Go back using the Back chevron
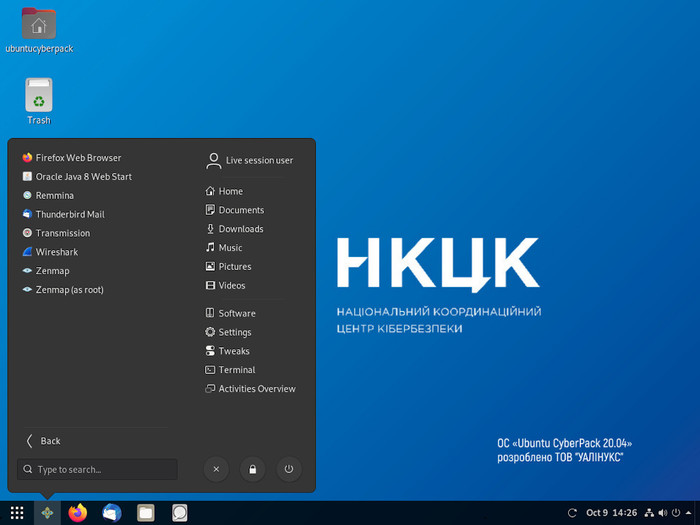The image size is (700, 525). (x=43, y=441)
